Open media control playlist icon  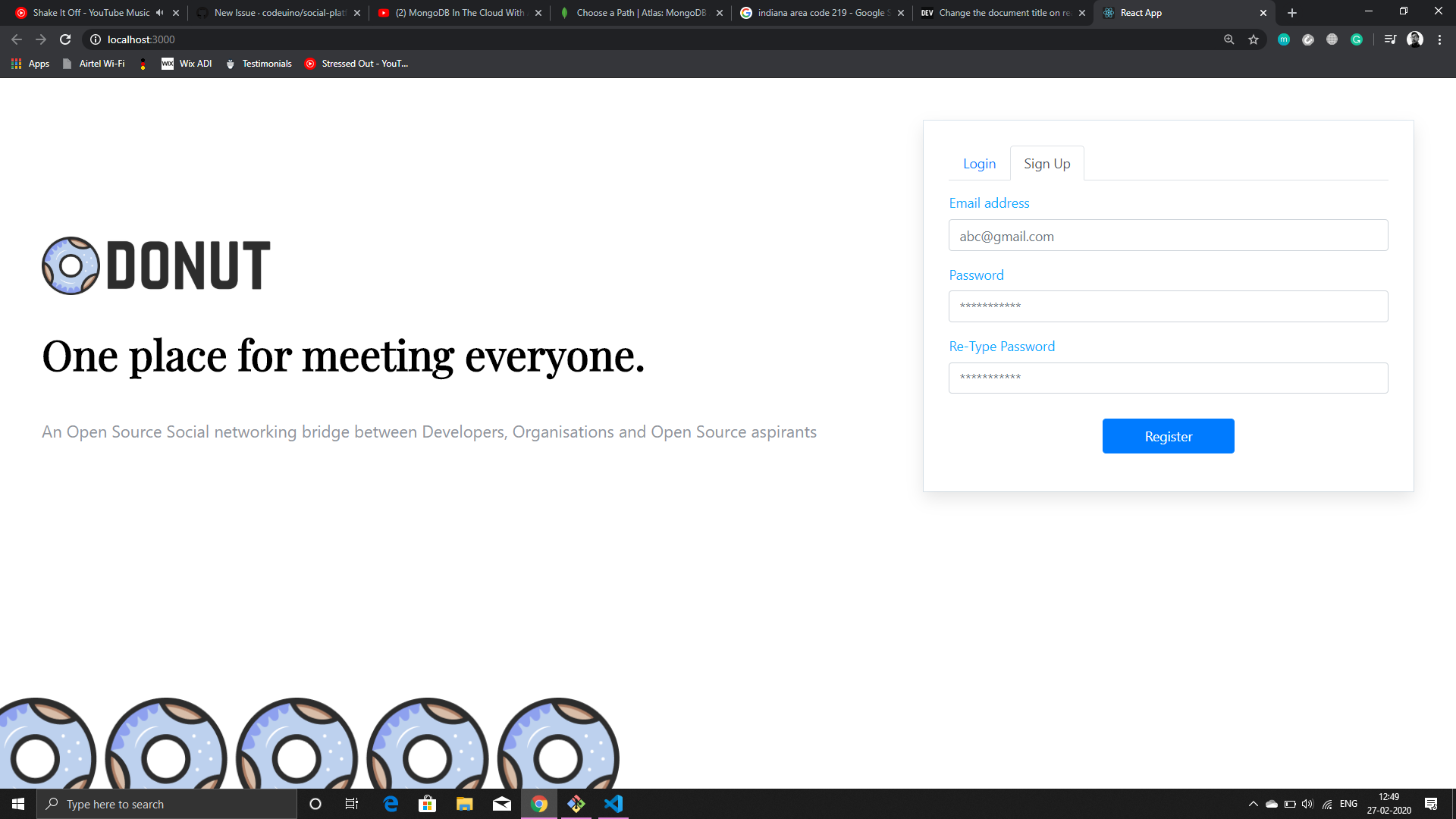click(x=1390, y=39)
